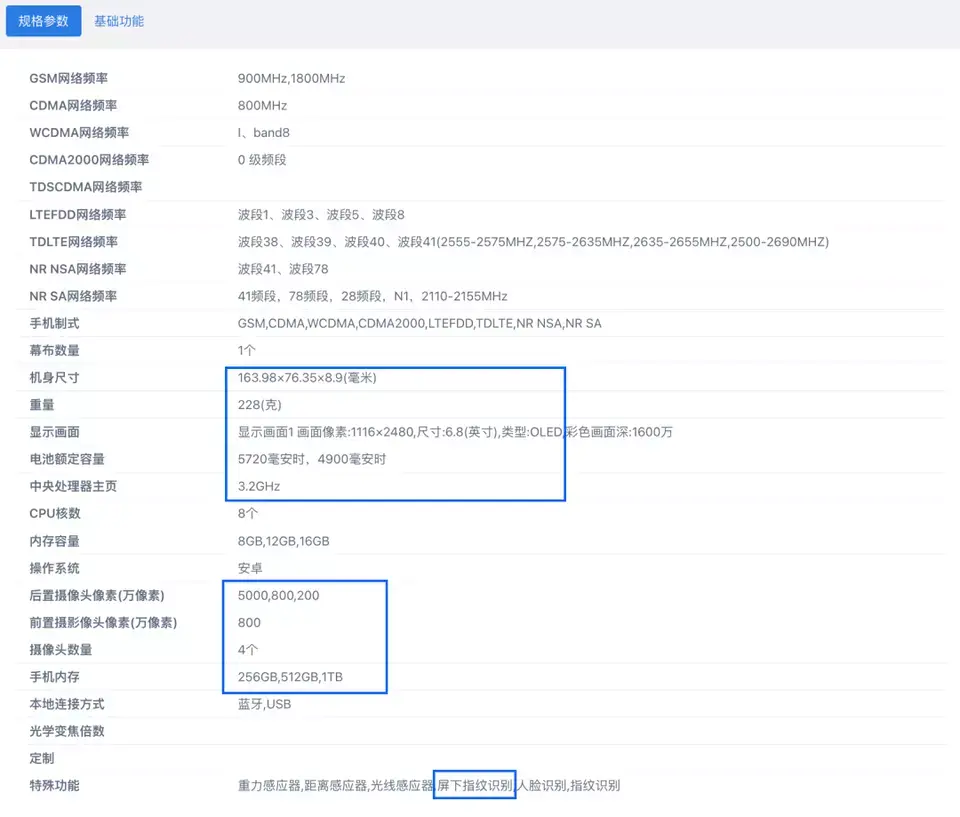960x817 pixels.
Task: Select the 后置摄像头像素(万像素) label
Action: (x=97, y=595)
